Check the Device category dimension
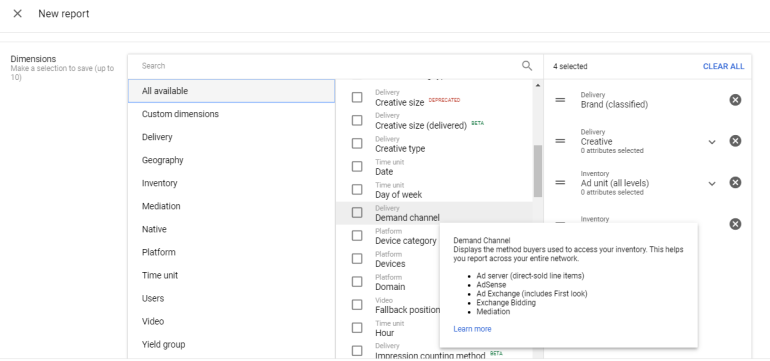The width and height of the screenshot is (770, 361). (x=357, y=236)
